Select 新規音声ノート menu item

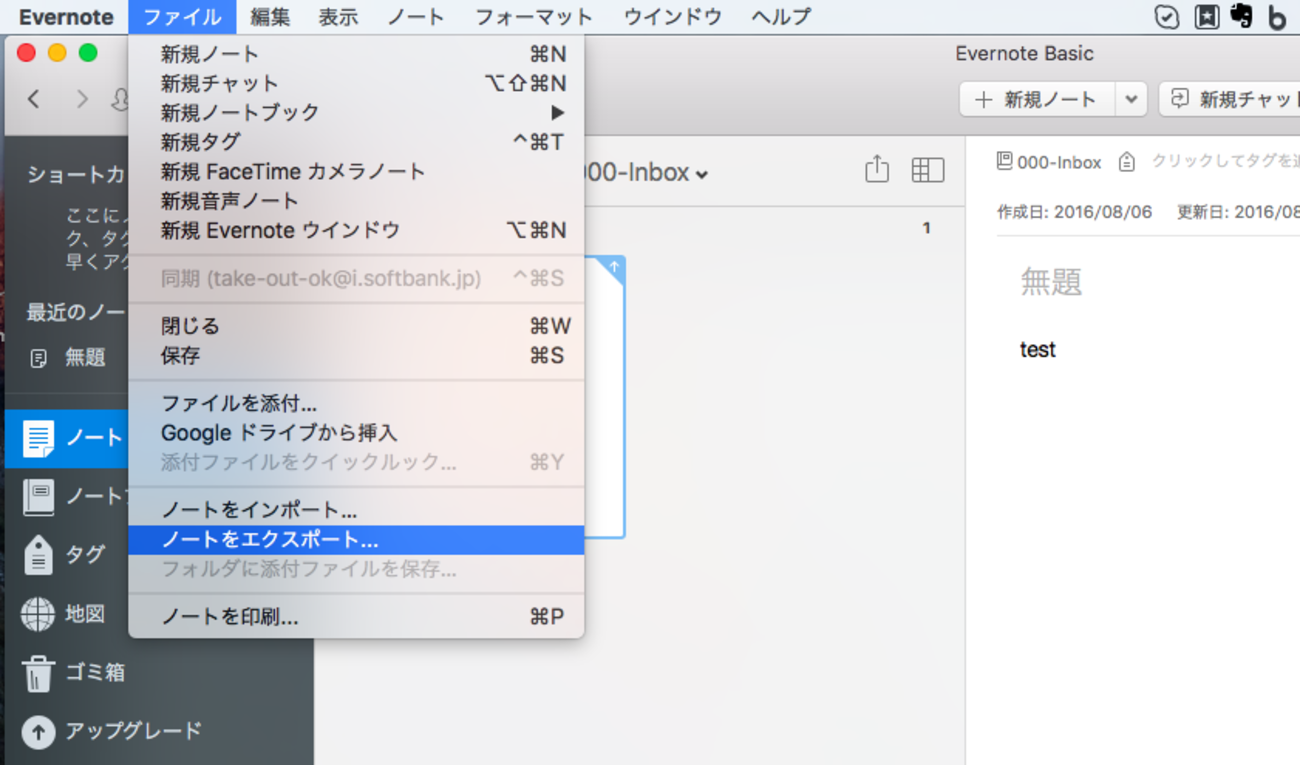point(356,201)
